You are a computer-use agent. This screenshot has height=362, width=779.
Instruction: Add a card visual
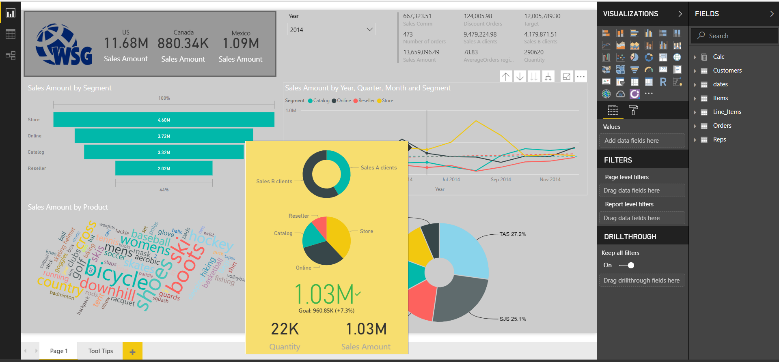(663, 69)
